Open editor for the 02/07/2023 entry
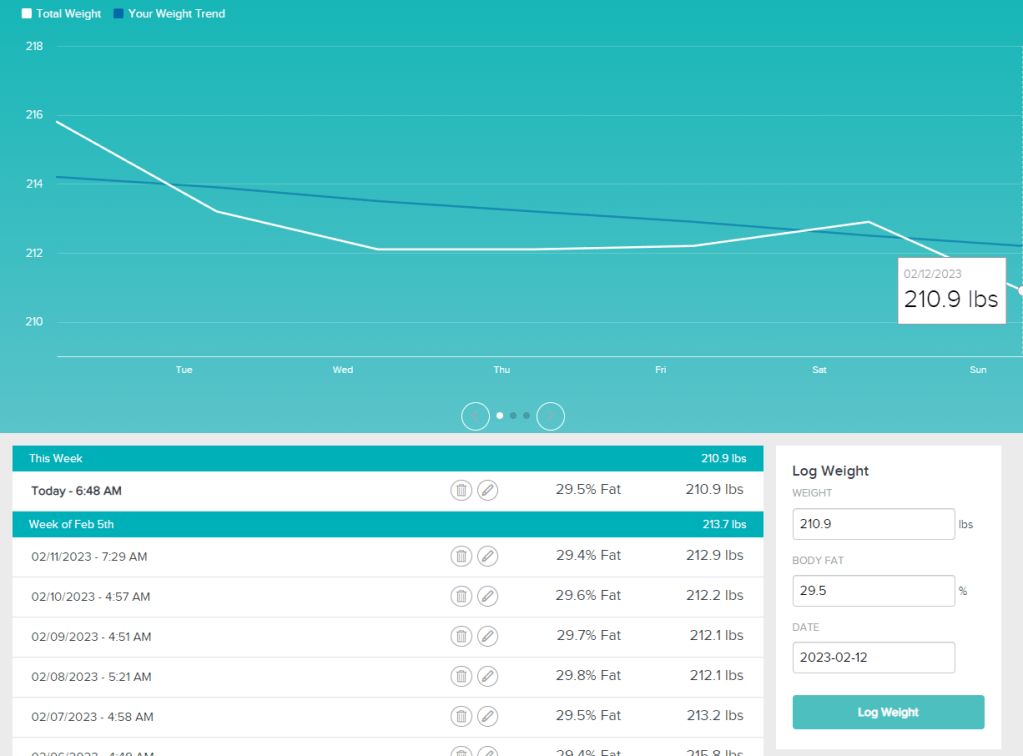The image size is (1023, 756). pos(487,716)
